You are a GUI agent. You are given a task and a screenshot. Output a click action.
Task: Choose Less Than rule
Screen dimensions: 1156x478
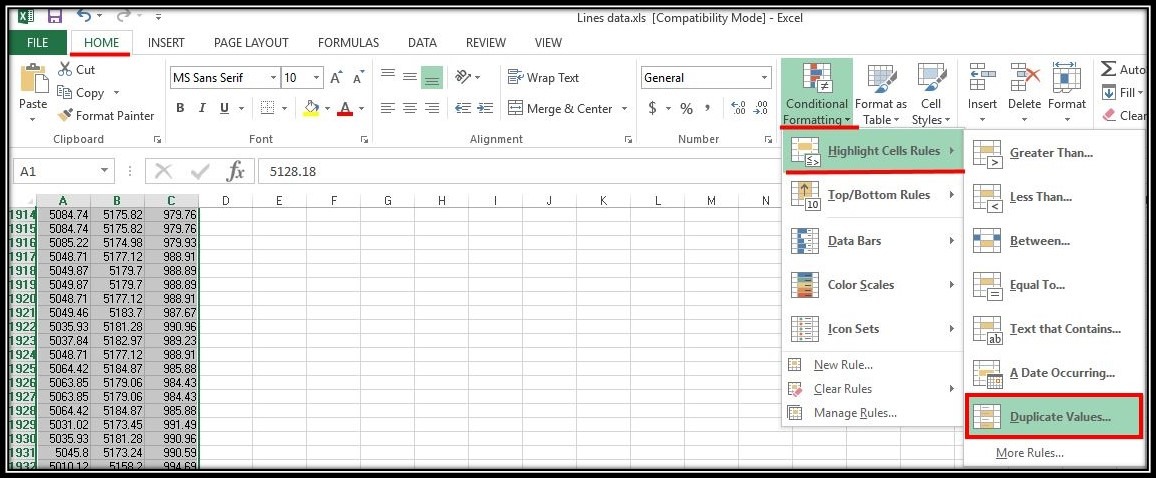(x=1054, y=197)
